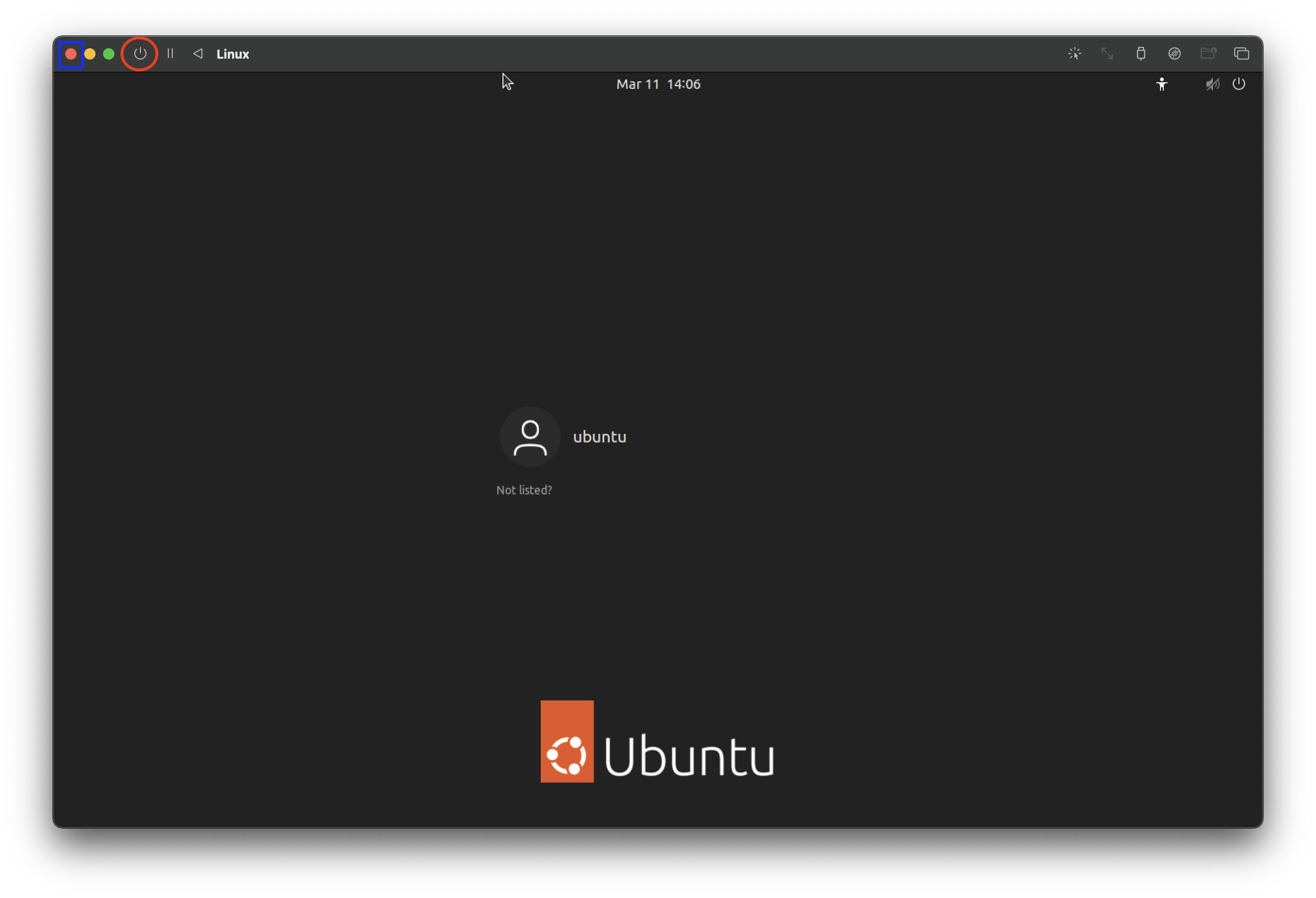
Task: Click the date and time Mar 11 14:06
Action: [x=658, y=84]
